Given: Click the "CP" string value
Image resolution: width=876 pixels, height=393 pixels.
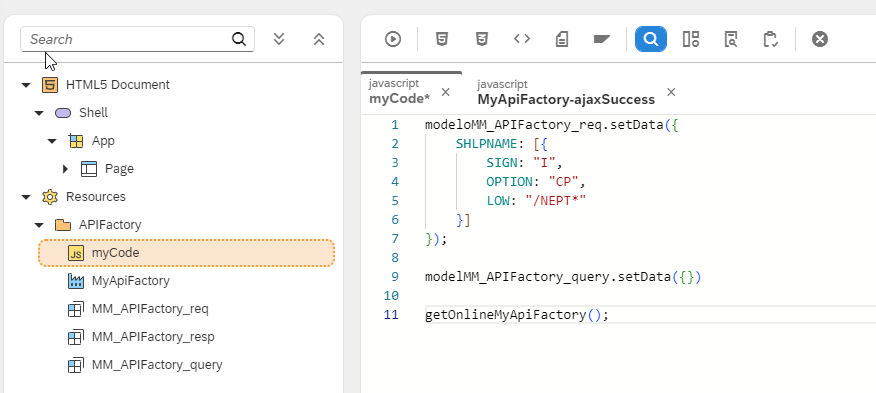Looking at the screenshot, I should 564,182.
